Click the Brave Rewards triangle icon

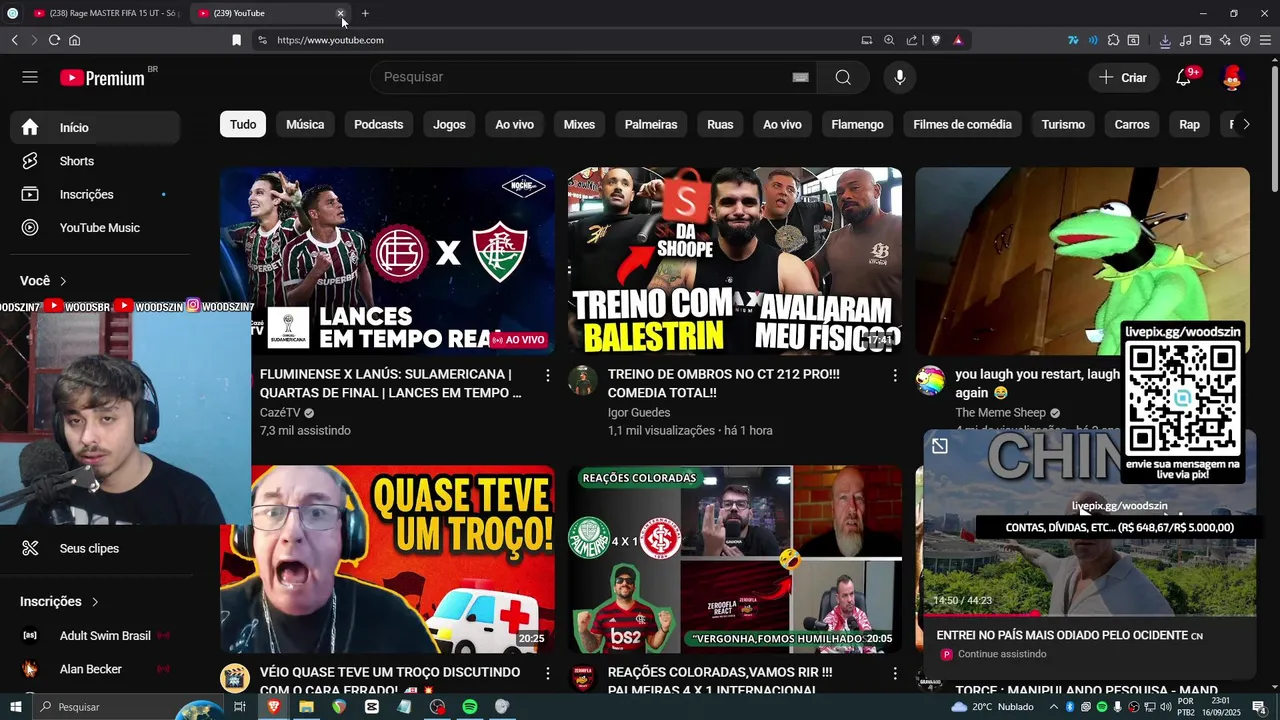click(x=958, y=40)
